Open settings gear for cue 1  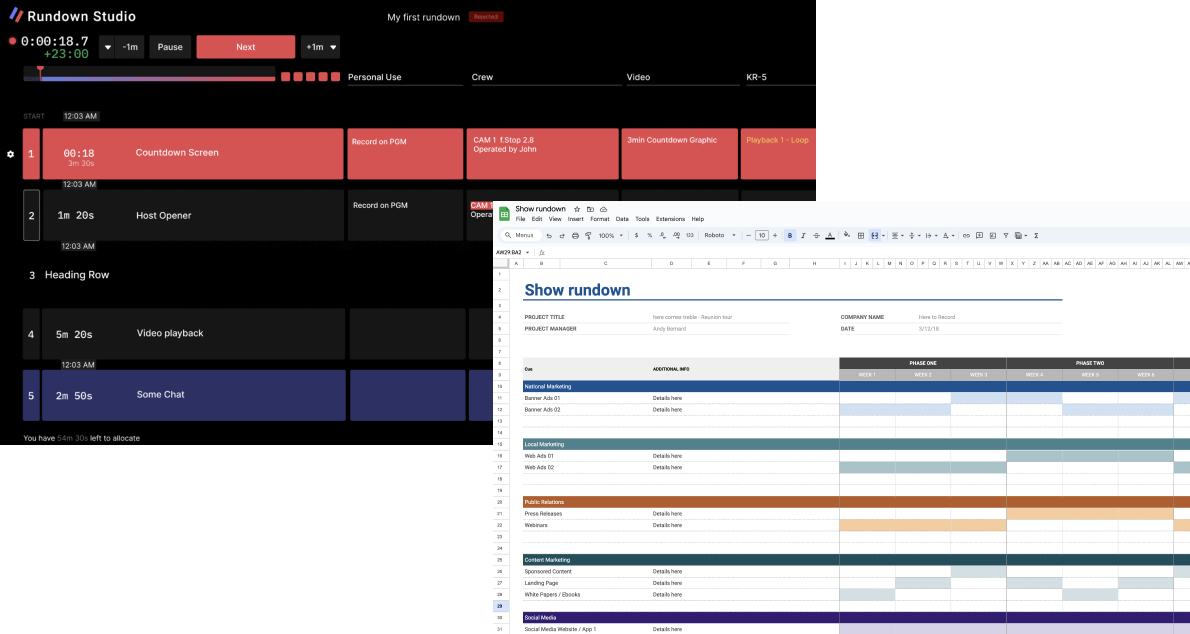[11, 154]
